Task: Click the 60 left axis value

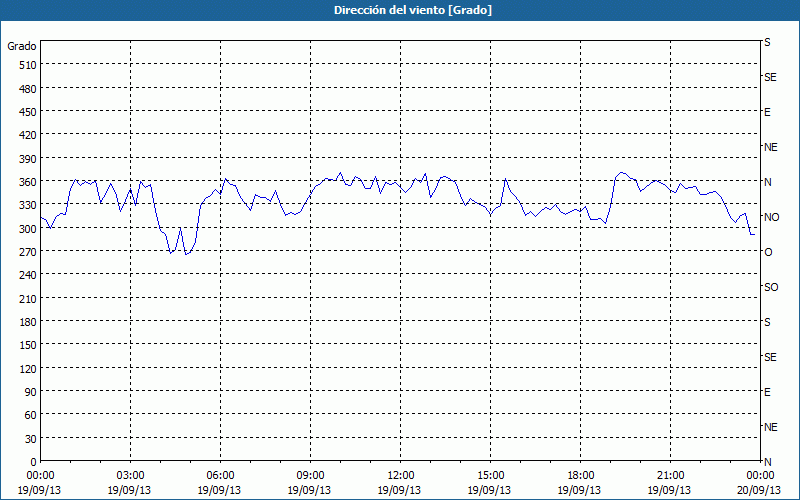Action: click(x=31, y=415)
